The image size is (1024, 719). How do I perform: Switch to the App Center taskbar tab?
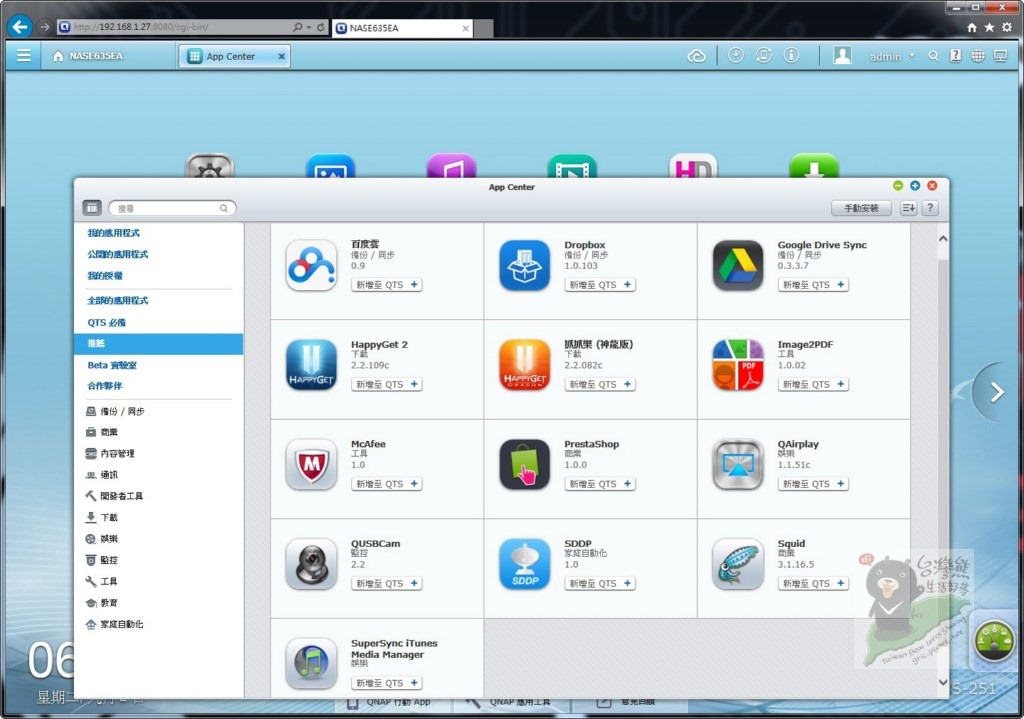[234, 56]
